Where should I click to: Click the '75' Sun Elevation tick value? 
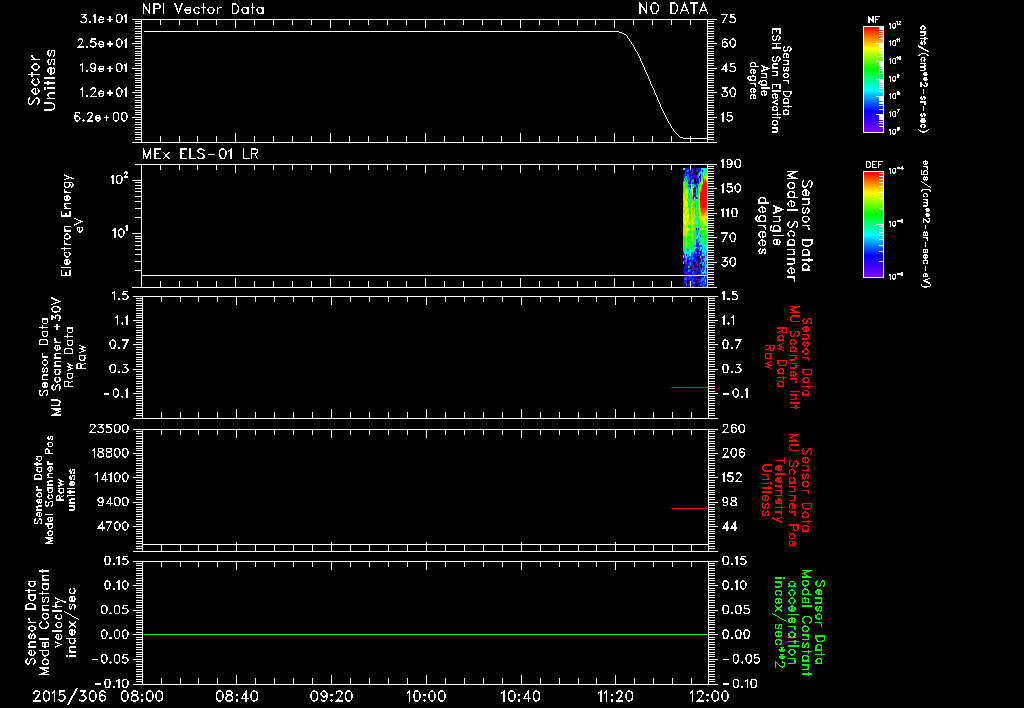pos(729,19)
